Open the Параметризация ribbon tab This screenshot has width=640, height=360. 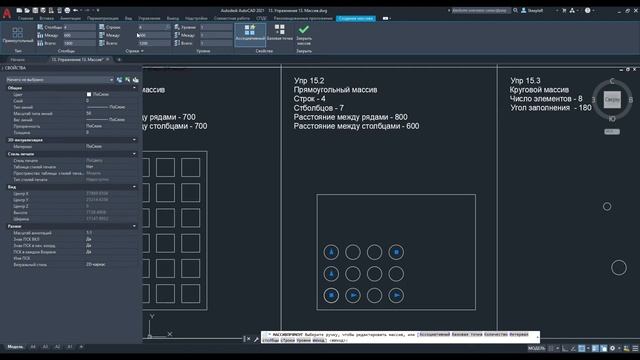coord(102,18)
